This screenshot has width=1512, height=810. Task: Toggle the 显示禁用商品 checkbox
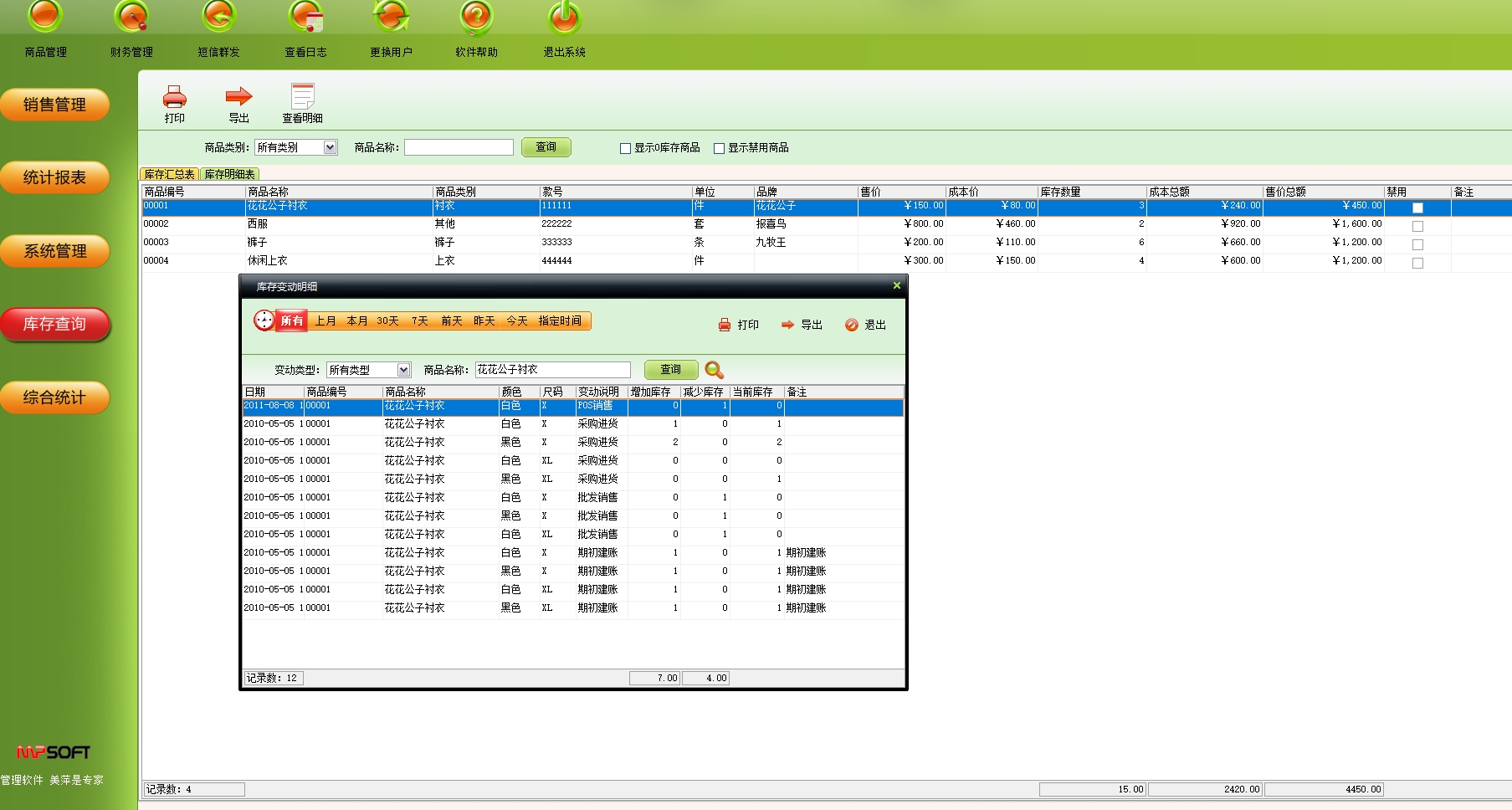point(719,148)
